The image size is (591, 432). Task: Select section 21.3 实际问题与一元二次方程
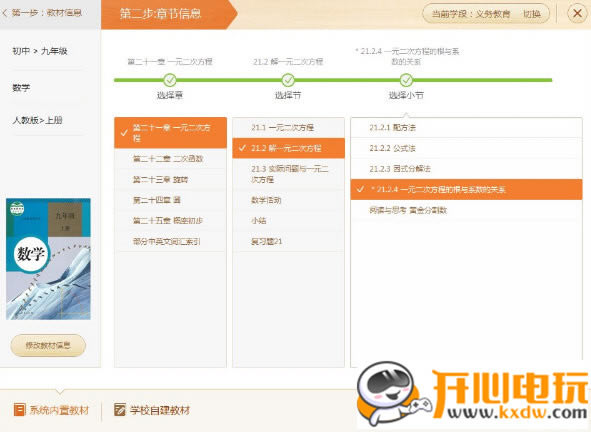pyautogui.click(x=288, y=174)
